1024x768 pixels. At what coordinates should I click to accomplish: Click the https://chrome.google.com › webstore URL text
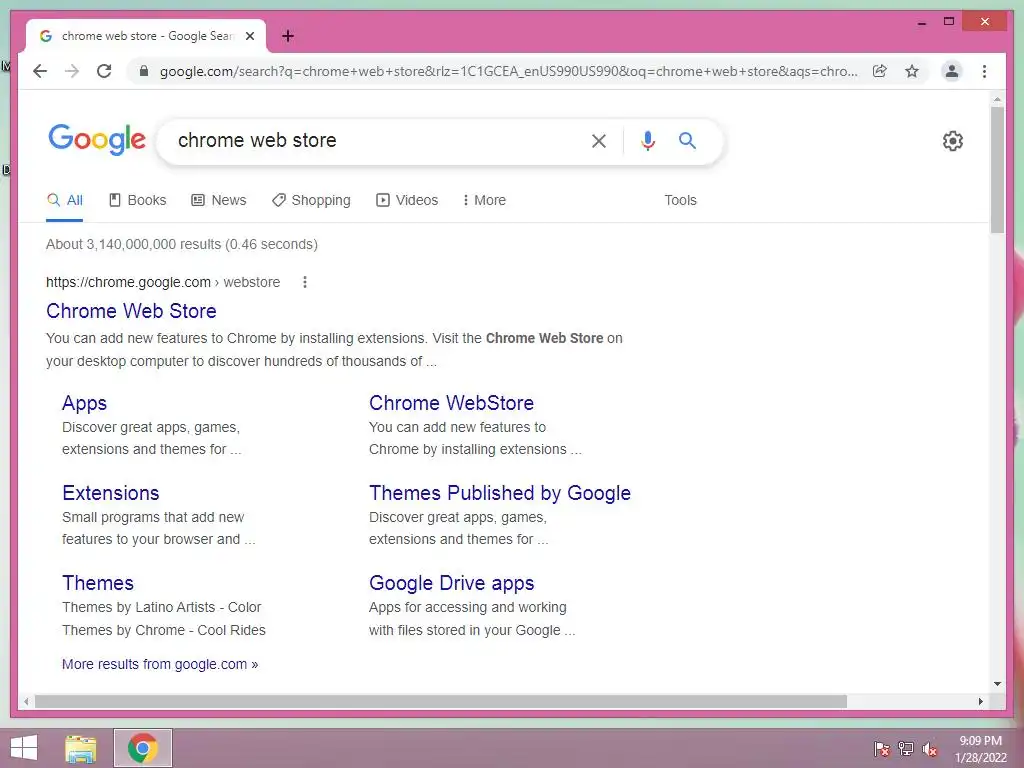point(163,282)
